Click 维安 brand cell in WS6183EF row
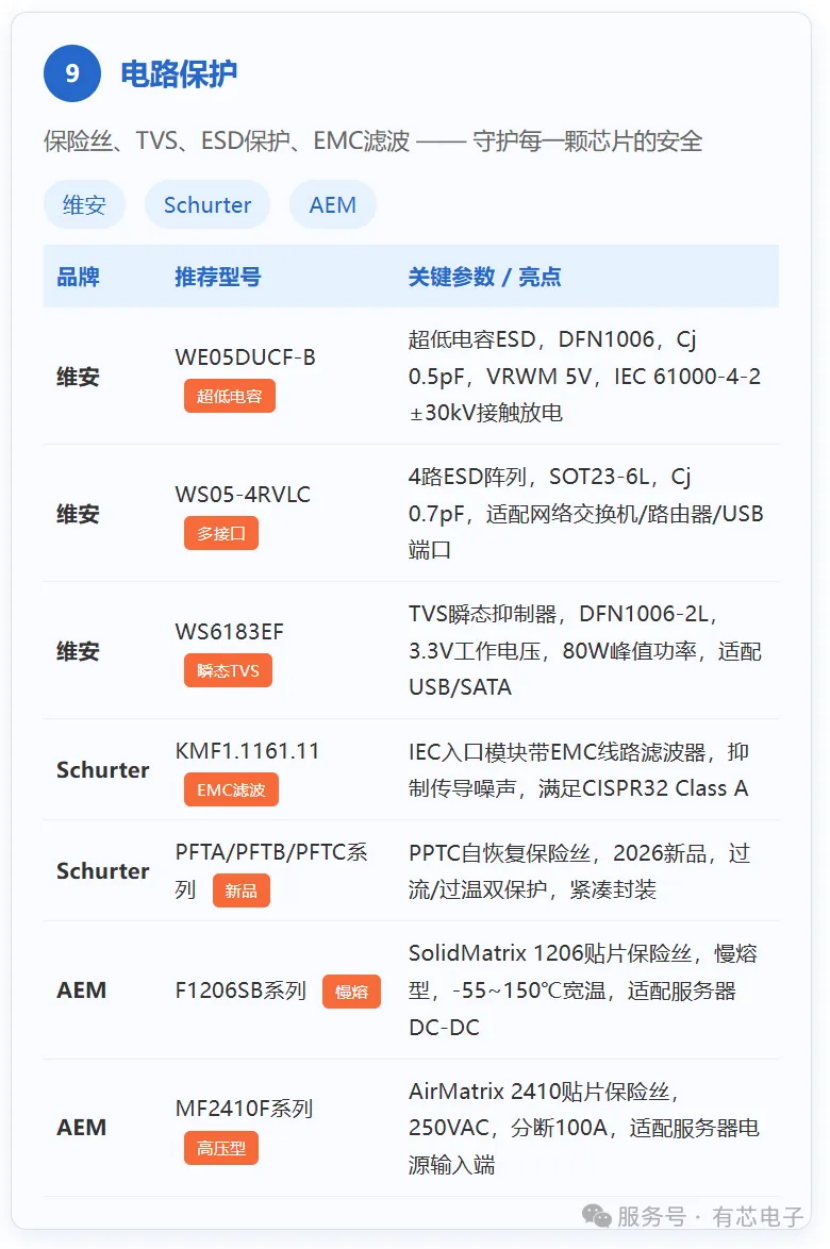 click(78, 651)
